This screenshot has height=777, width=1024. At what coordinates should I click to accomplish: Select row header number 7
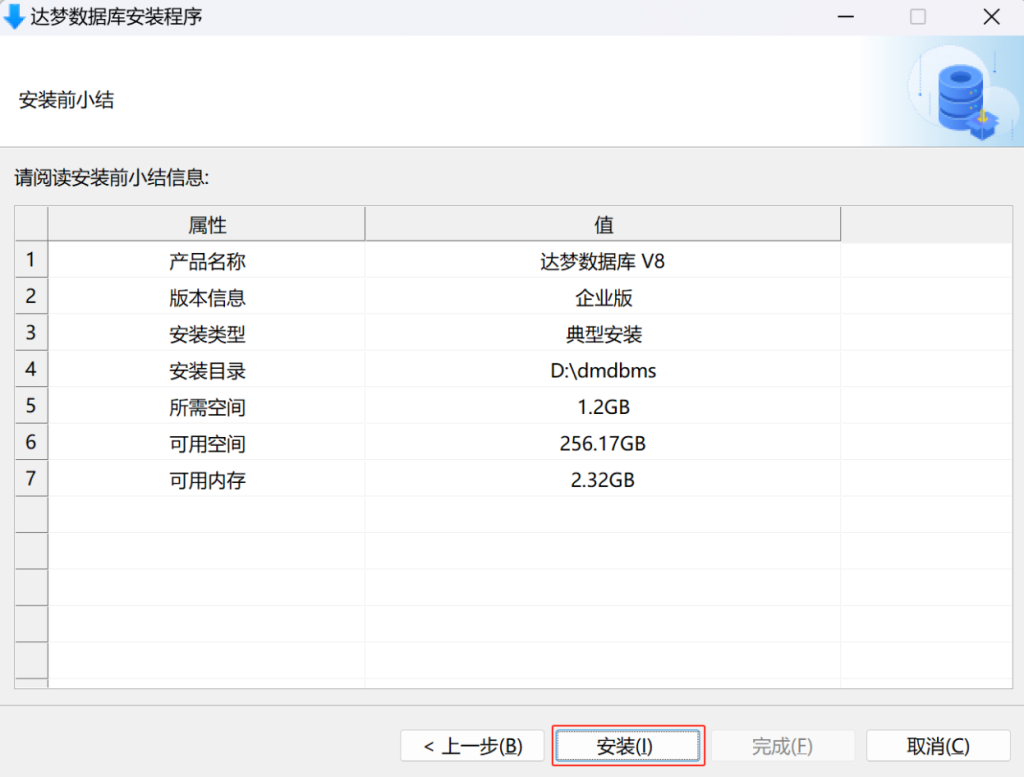31,479
